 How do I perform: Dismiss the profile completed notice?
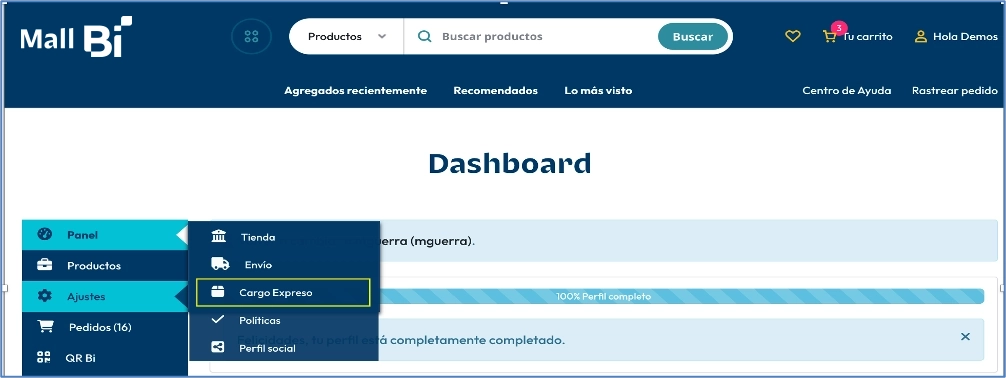click(x=965, y=337)
